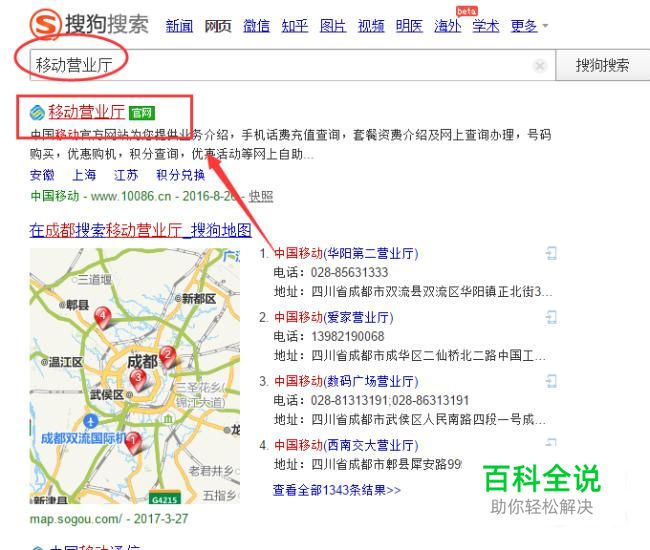Send 数码广场营业厅 to phone icon
The image size is (650, 550).
click(551, 381)
